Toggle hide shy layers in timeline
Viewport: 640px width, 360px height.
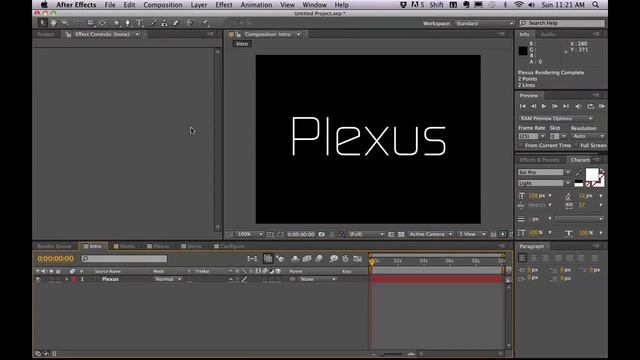tap(295, 258)
